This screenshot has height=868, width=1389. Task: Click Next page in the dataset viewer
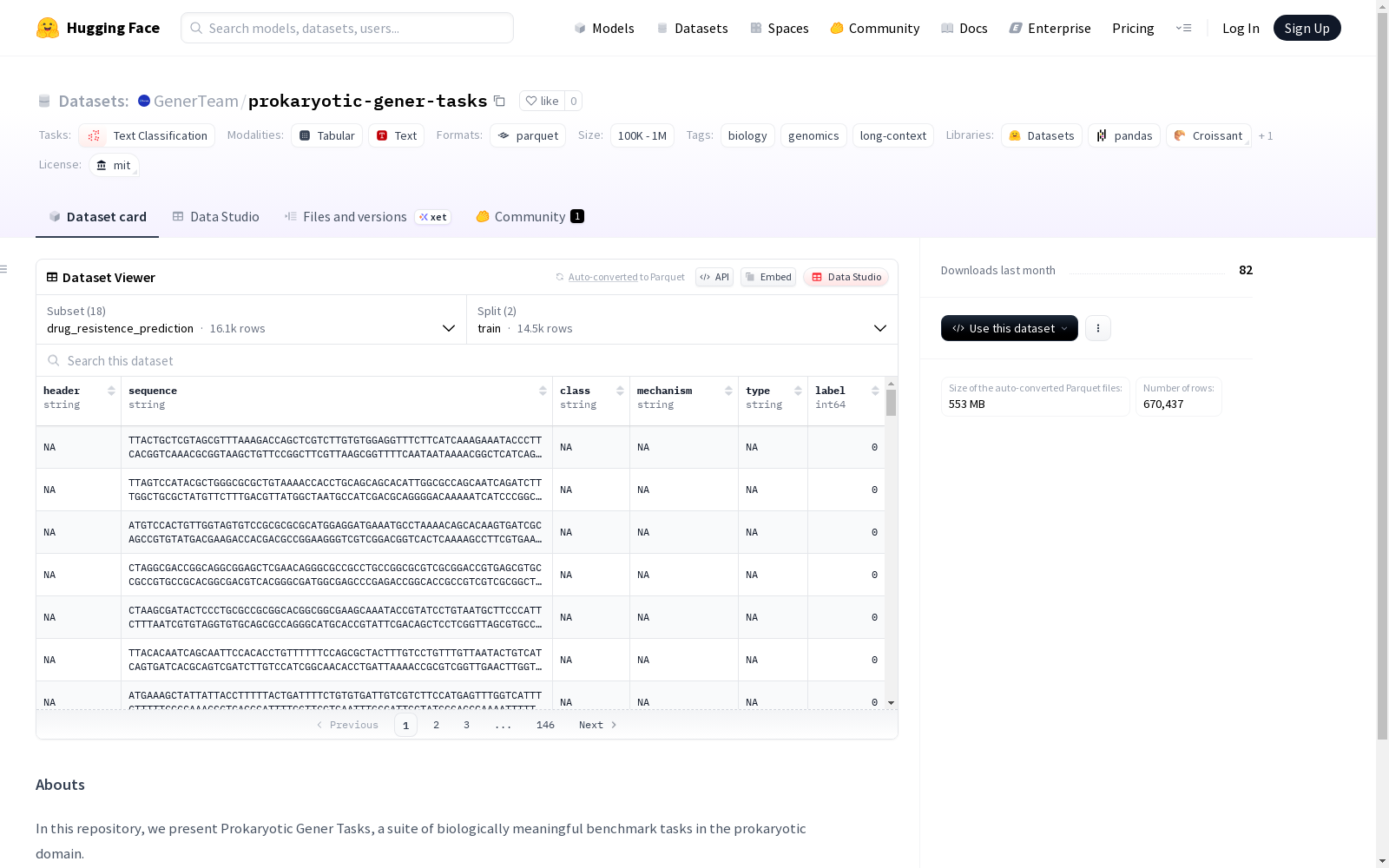[x=598, y=725]
